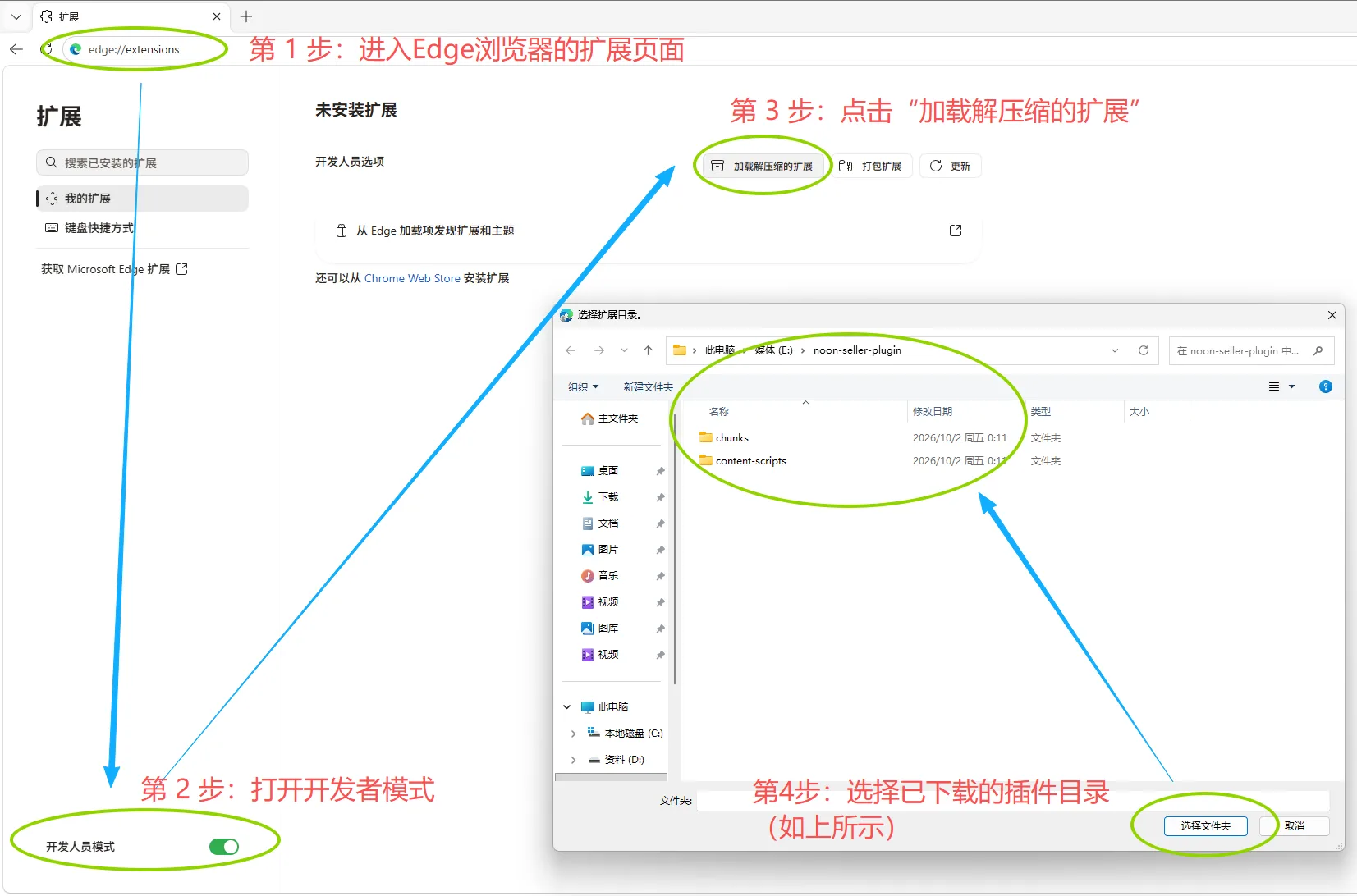Image resolution: width=1357 pixels, height=896 pixels.
Task: Refresh the dialog folder listing
Action: tap(1143, 350)
